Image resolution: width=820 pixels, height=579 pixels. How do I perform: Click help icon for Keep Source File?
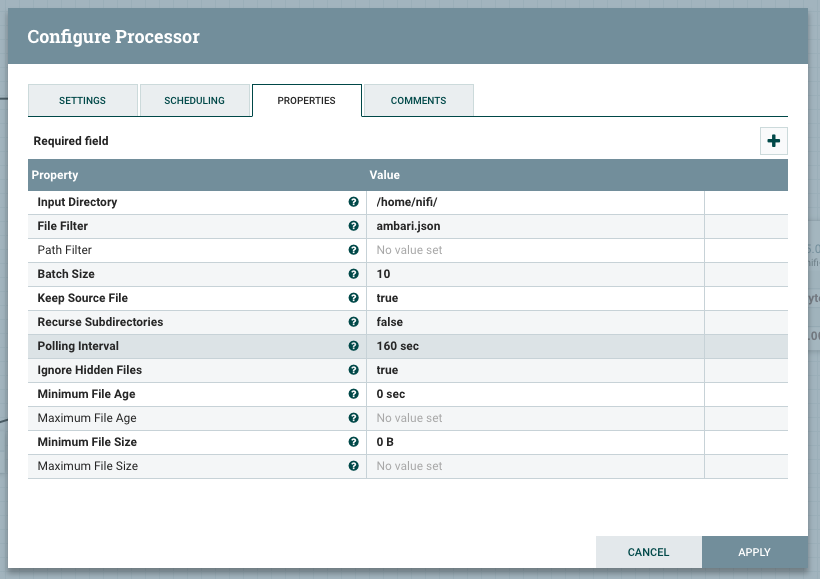coord(353,298)
